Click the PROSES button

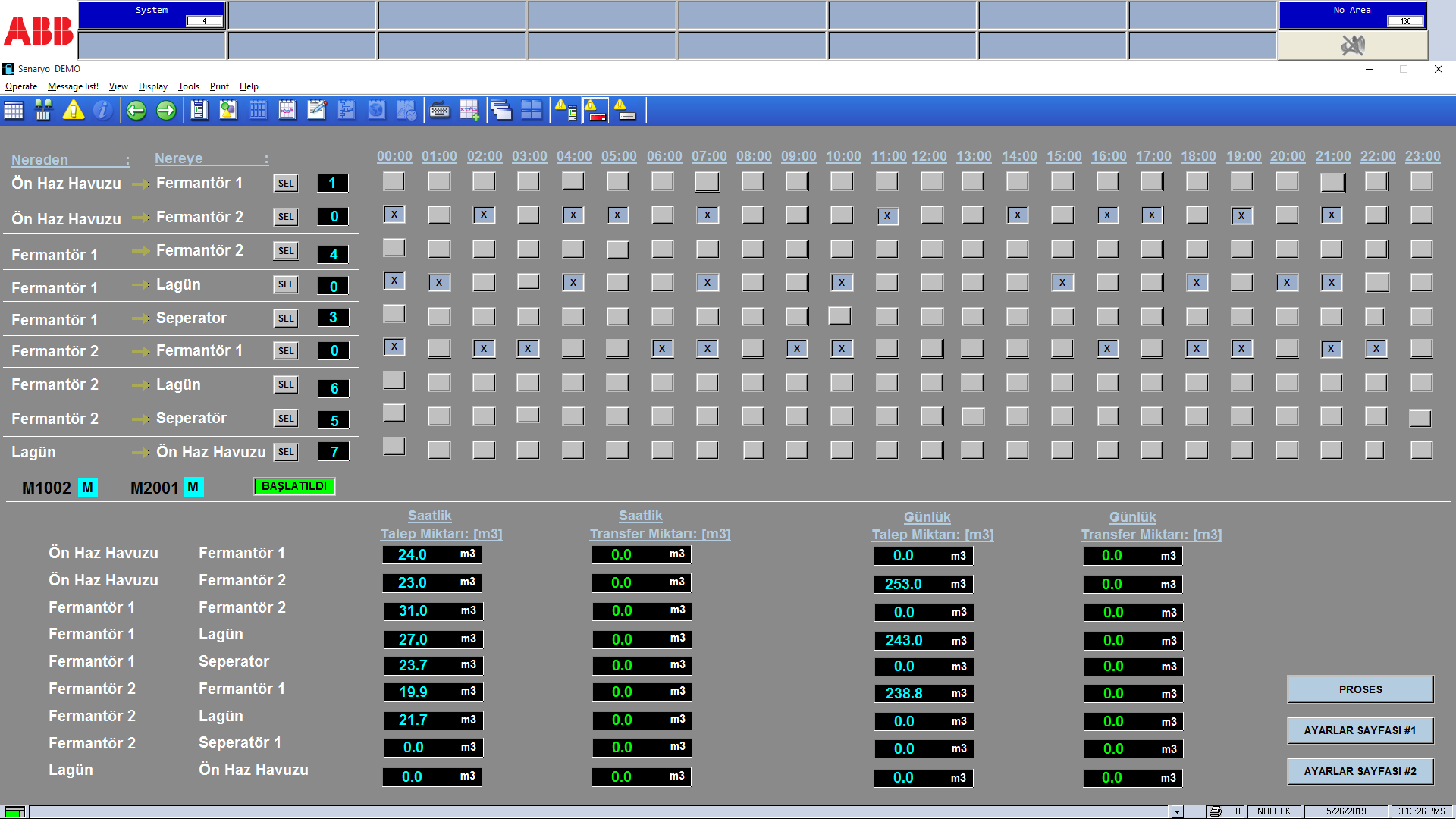1360,689
